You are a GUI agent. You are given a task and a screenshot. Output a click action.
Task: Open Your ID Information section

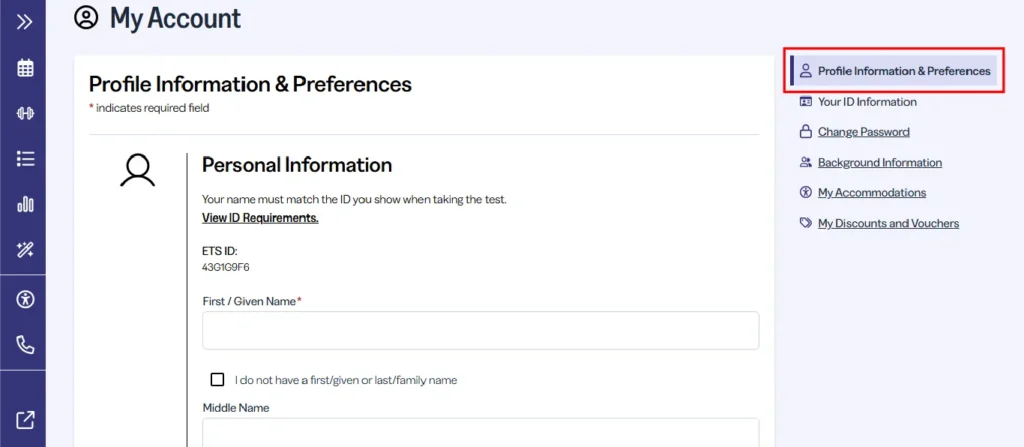866,102
